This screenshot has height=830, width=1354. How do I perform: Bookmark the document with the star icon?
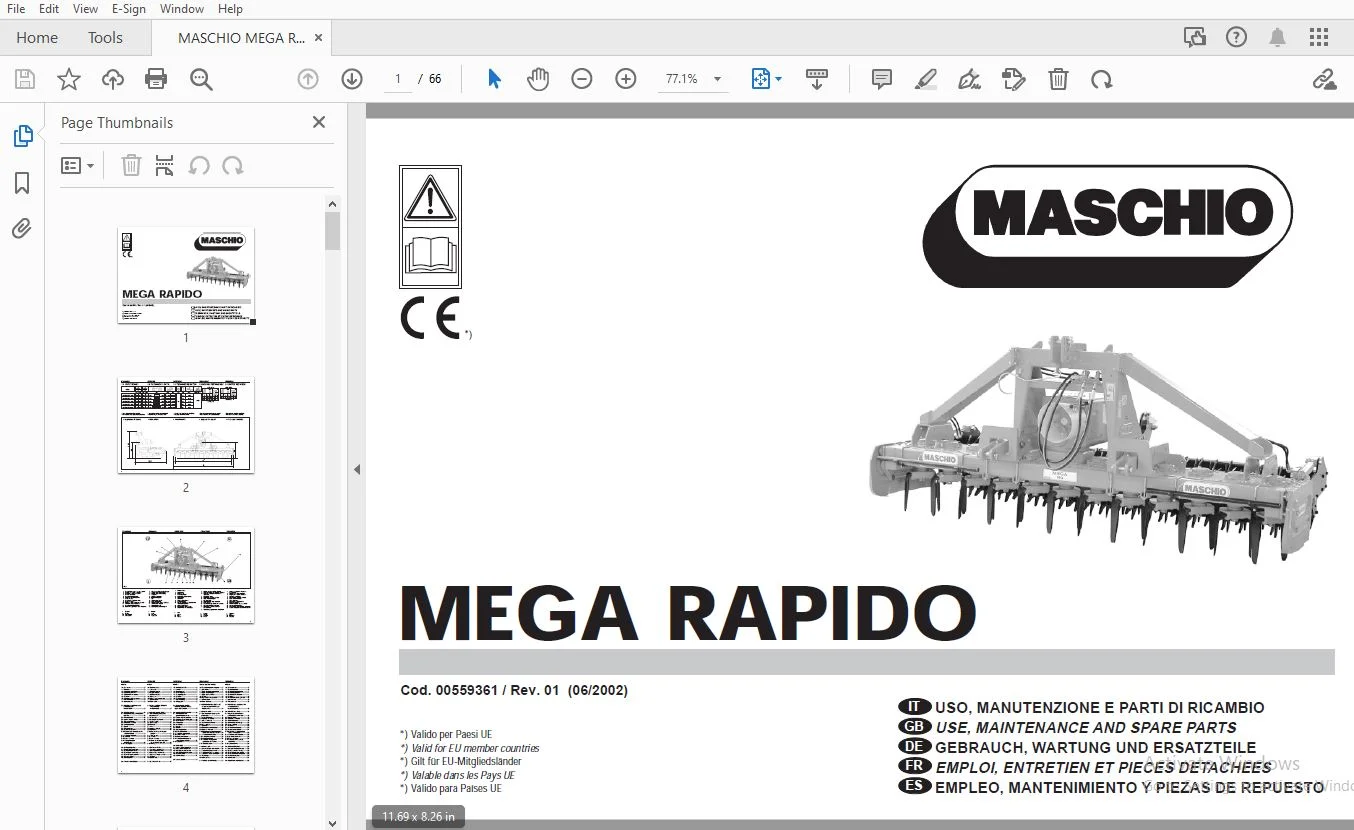(x=69, y=79)
